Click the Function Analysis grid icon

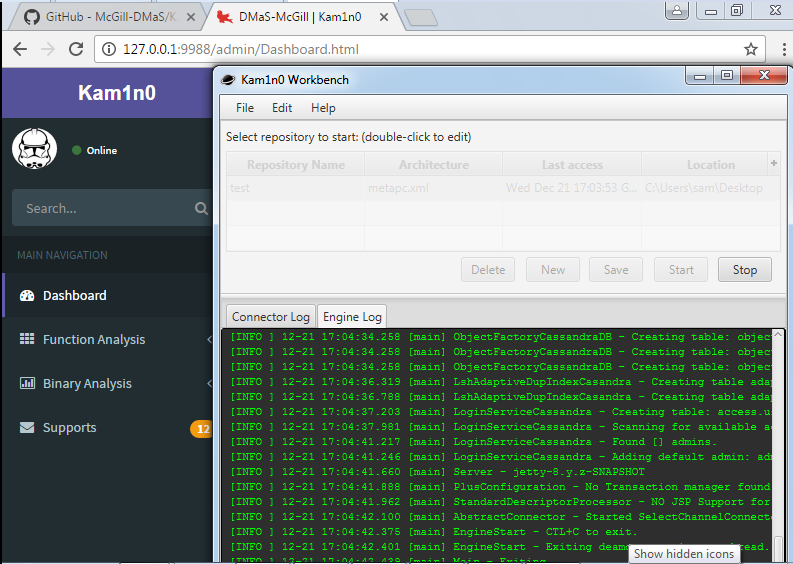coord(27,339)
